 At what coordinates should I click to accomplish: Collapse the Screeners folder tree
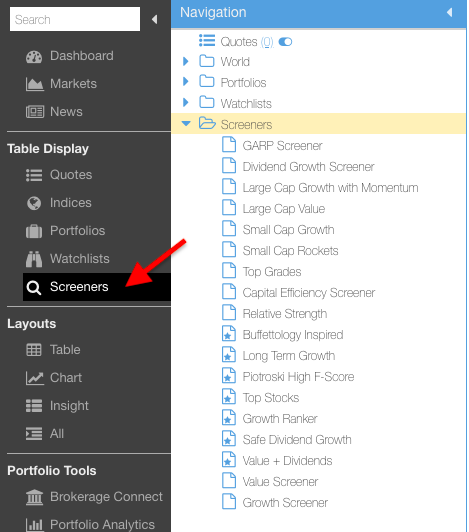pos(186,124)
